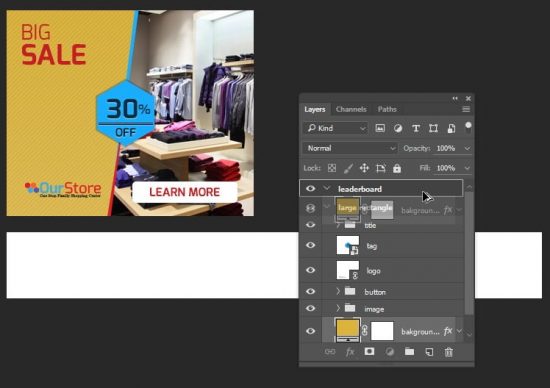The width and height of the screenshot is (550, 388).
Task: Create a new layer
Action: coord(429,352)
